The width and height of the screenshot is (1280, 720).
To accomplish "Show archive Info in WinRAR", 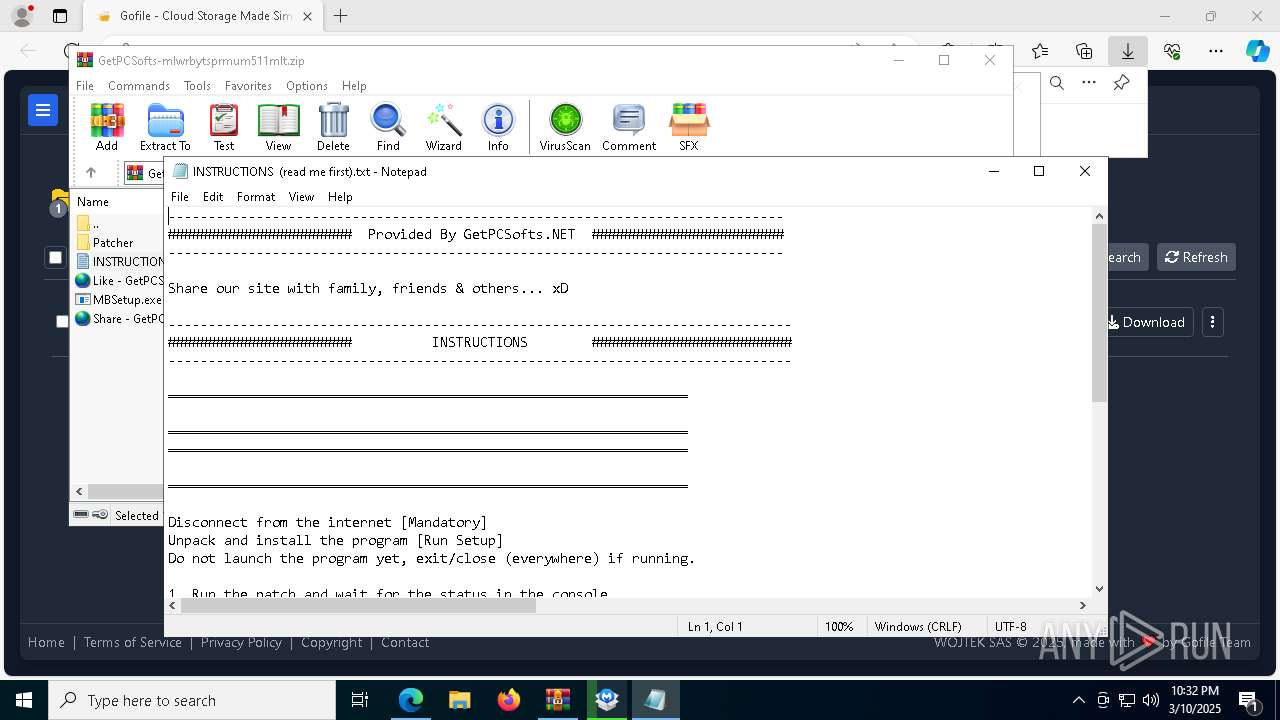I will (x=498, y=127).
